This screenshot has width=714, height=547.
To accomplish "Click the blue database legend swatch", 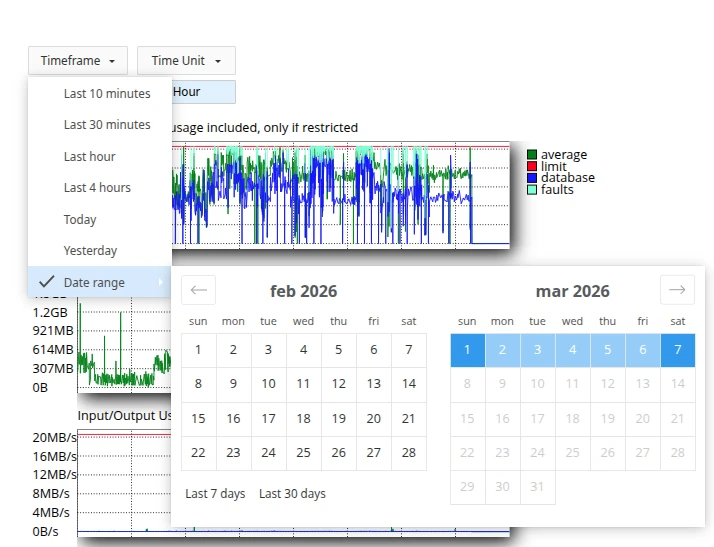I will [532, 178].
